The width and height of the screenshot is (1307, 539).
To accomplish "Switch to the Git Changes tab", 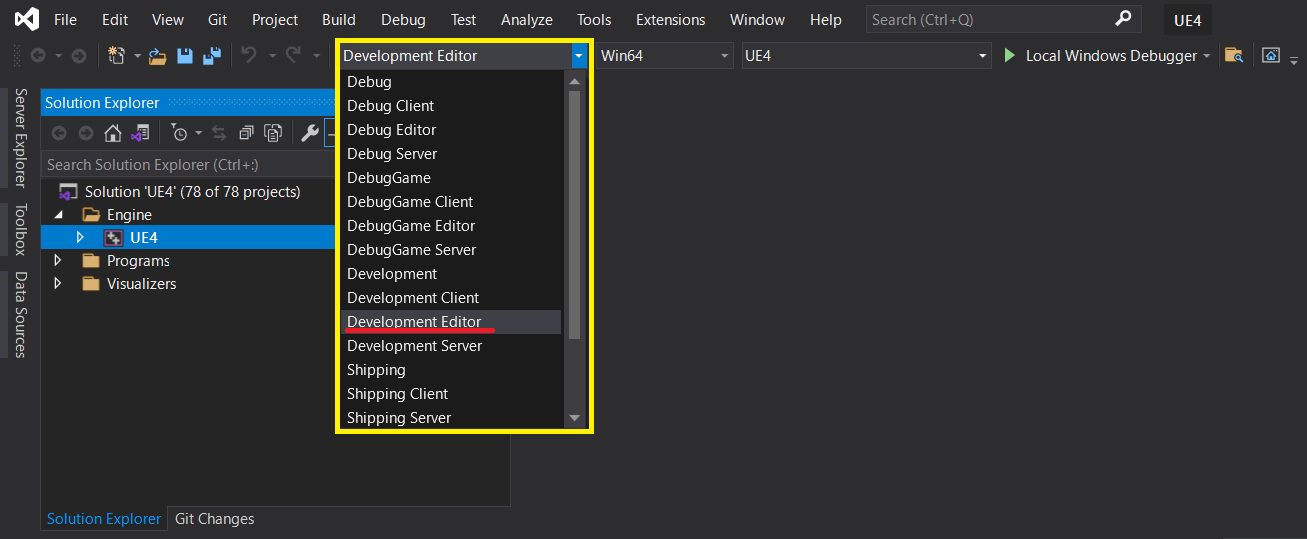I will [x=215, y=519].
